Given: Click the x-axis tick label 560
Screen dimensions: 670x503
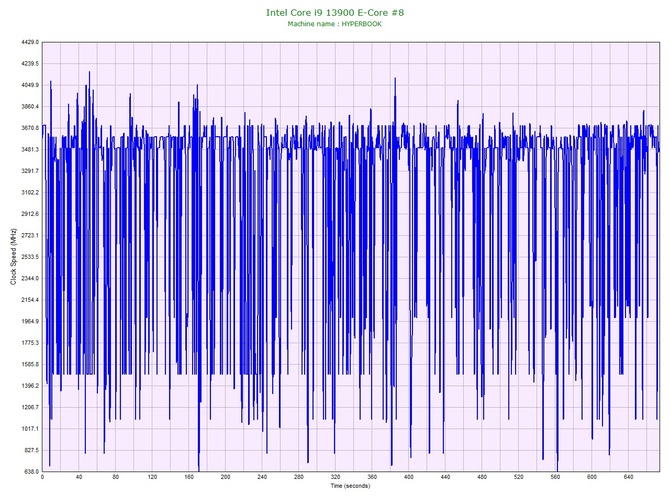Looking at the screenshot, I should point(555,477).
